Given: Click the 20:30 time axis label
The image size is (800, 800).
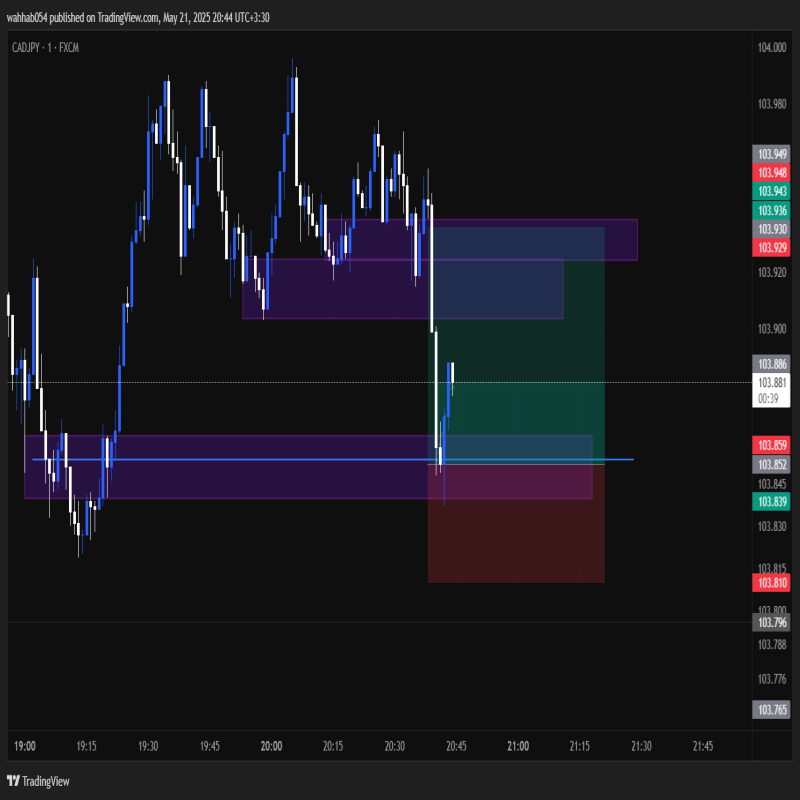Looking at the screenshot, I should 395,746.
